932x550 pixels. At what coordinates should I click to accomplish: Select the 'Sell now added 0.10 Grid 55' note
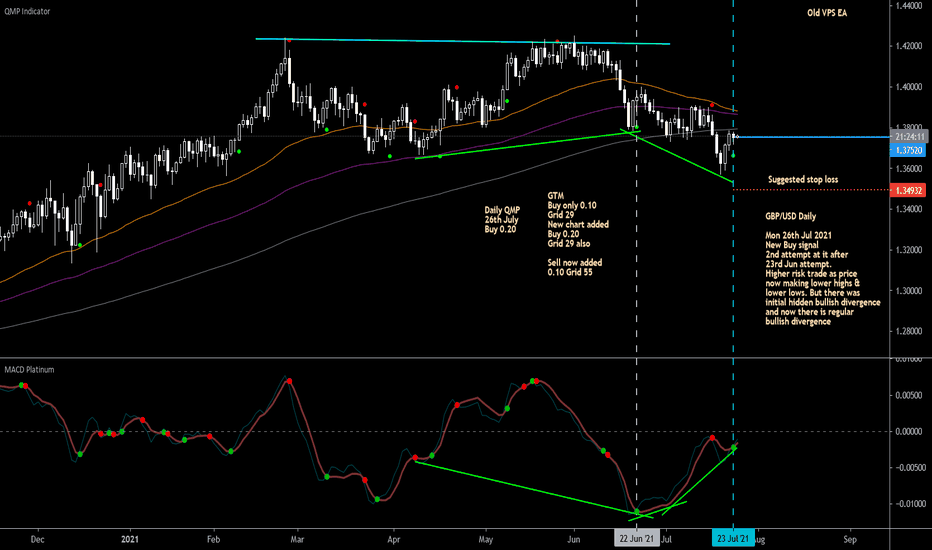click(x=575, y=267)
